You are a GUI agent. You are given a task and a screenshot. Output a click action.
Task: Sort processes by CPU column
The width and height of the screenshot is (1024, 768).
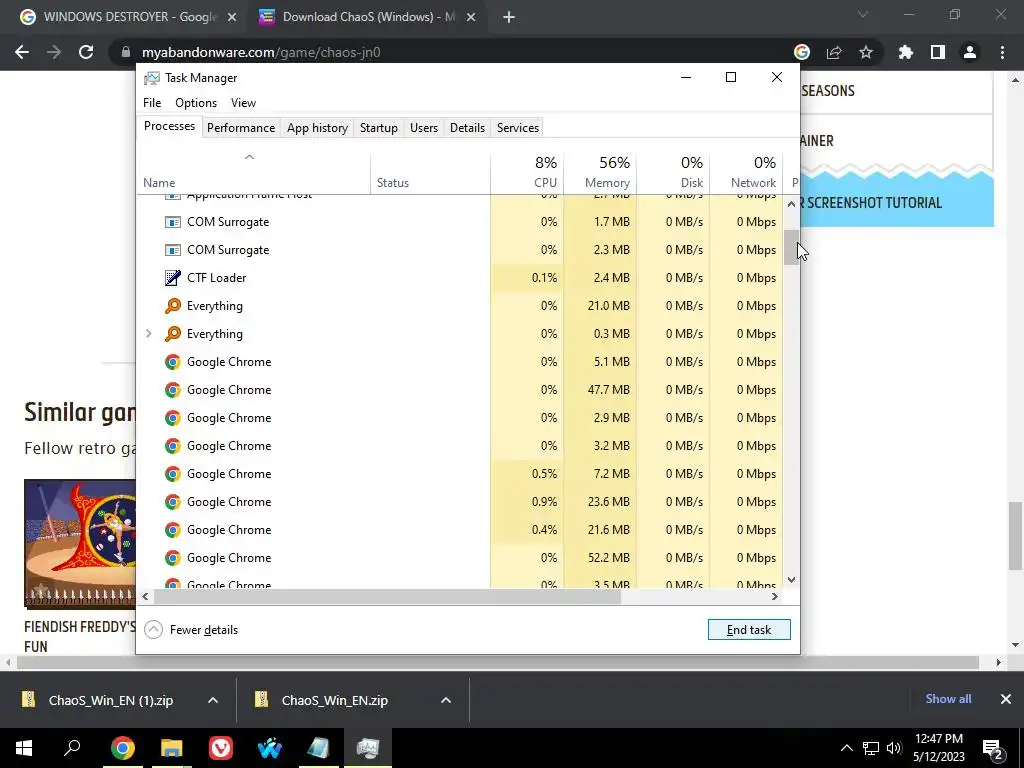[527, 172]
